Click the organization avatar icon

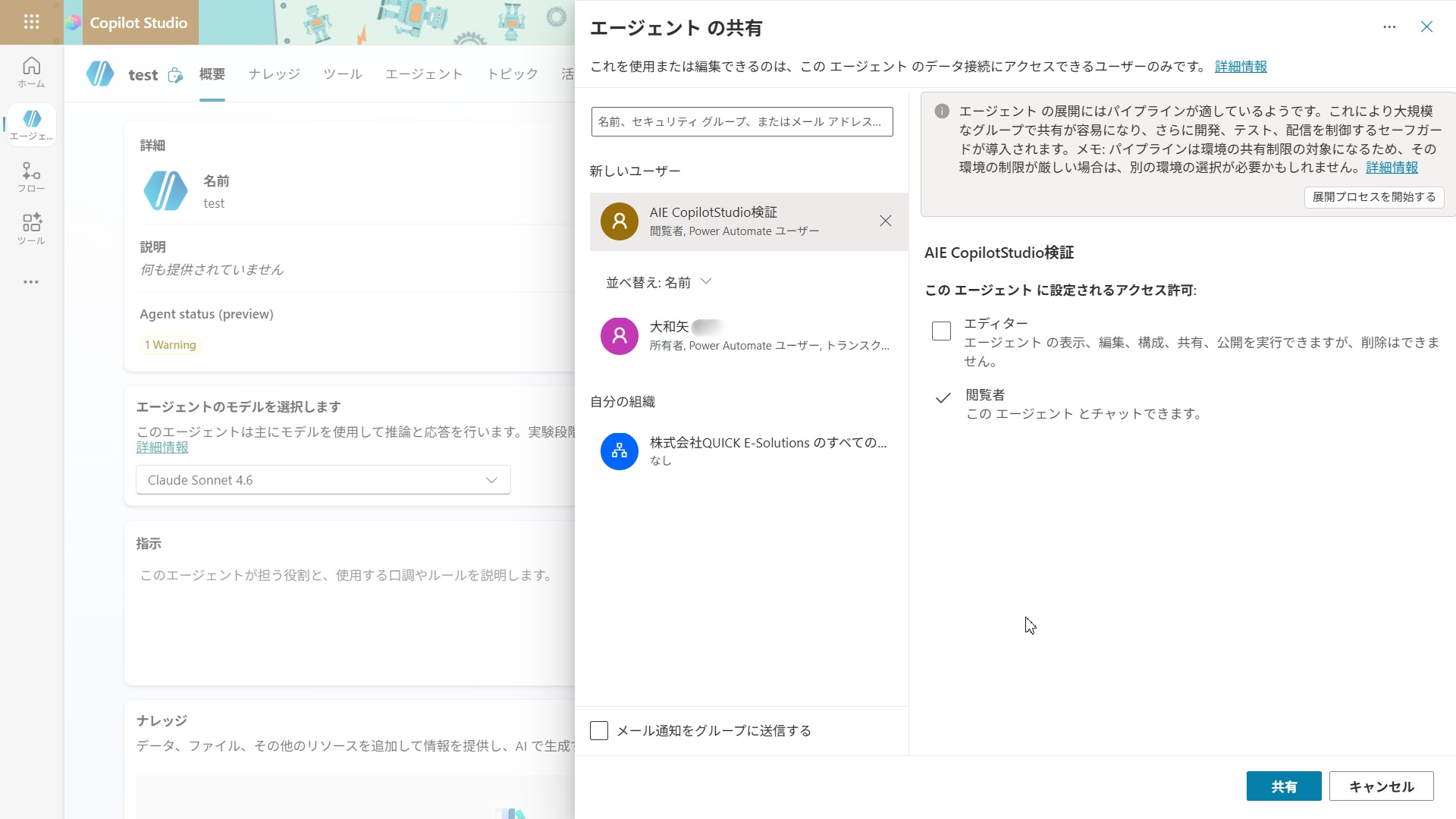(620, 451)
